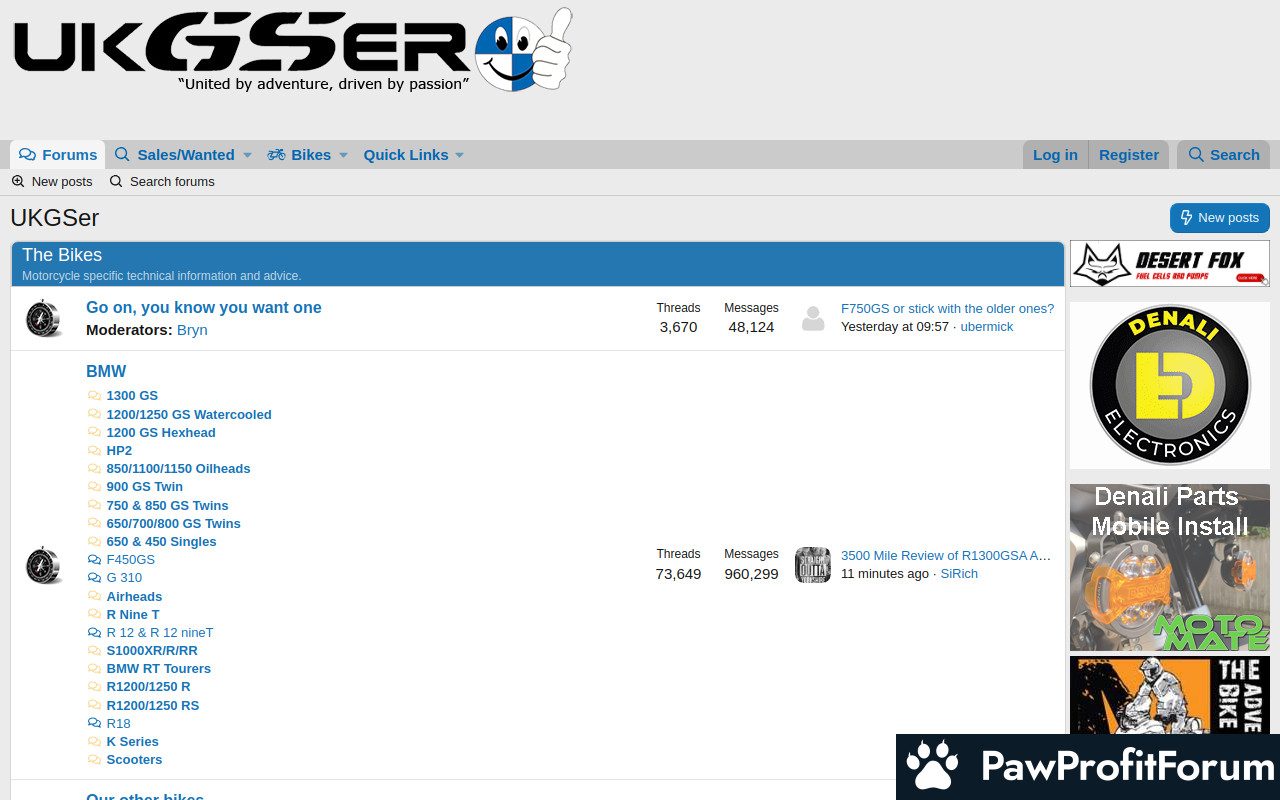The width and height of the screenshot is (1280, 800).
Task: Click chat icon next to R1200/1250 RS
Action: click(x=94, y=706)
